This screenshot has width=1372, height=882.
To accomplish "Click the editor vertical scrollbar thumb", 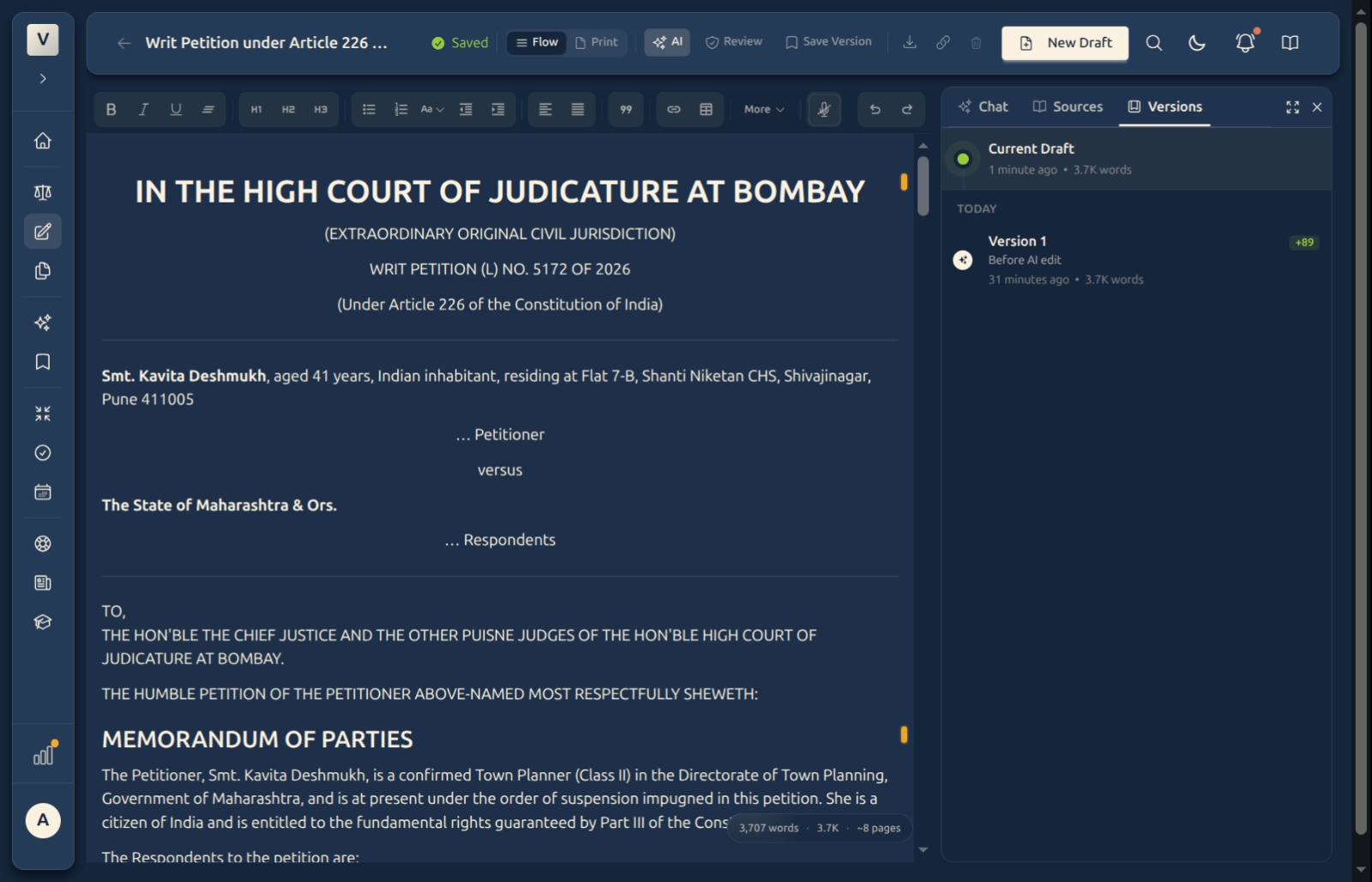I will [x=923, y=185].
